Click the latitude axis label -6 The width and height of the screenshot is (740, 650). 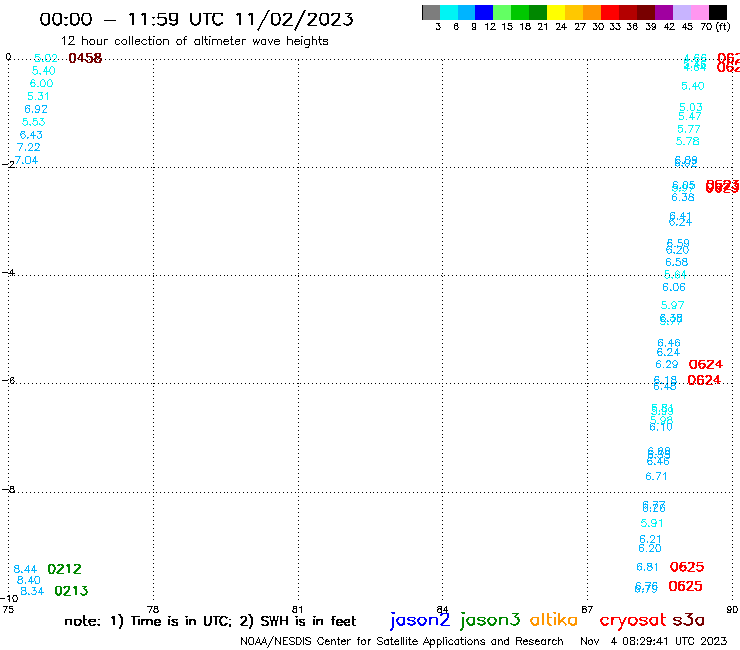[x=9, y=380]
